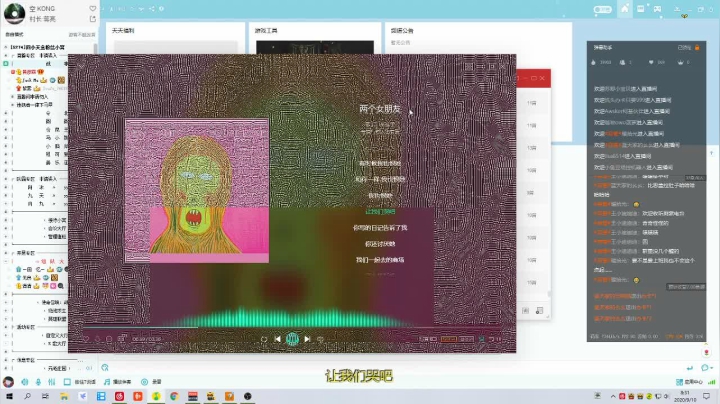Expand the top channel tree node
Viewport: 720px width, 404px height.
coord(6,47)
